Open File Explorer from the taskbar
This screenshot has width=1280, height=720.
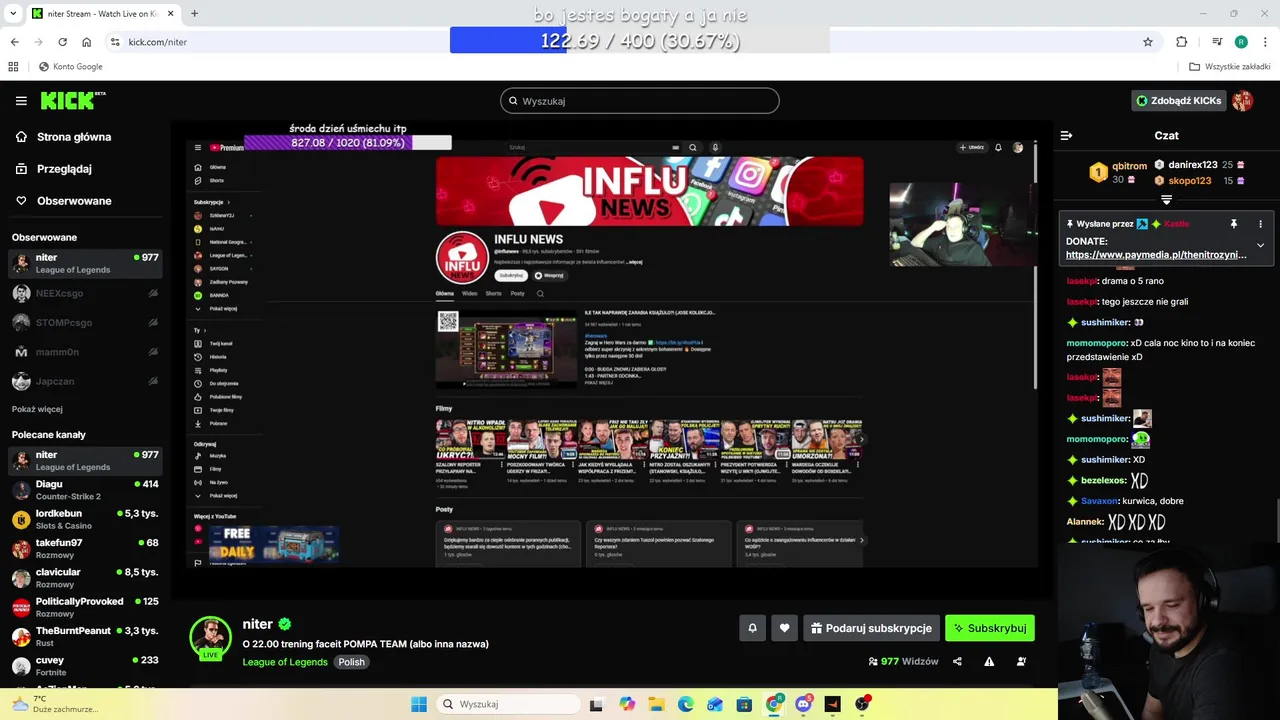click(x=656, y=704)
